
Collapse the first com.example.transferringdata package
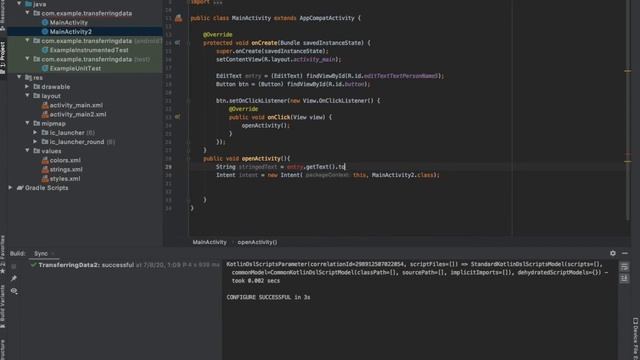click(x=27, y=13)
